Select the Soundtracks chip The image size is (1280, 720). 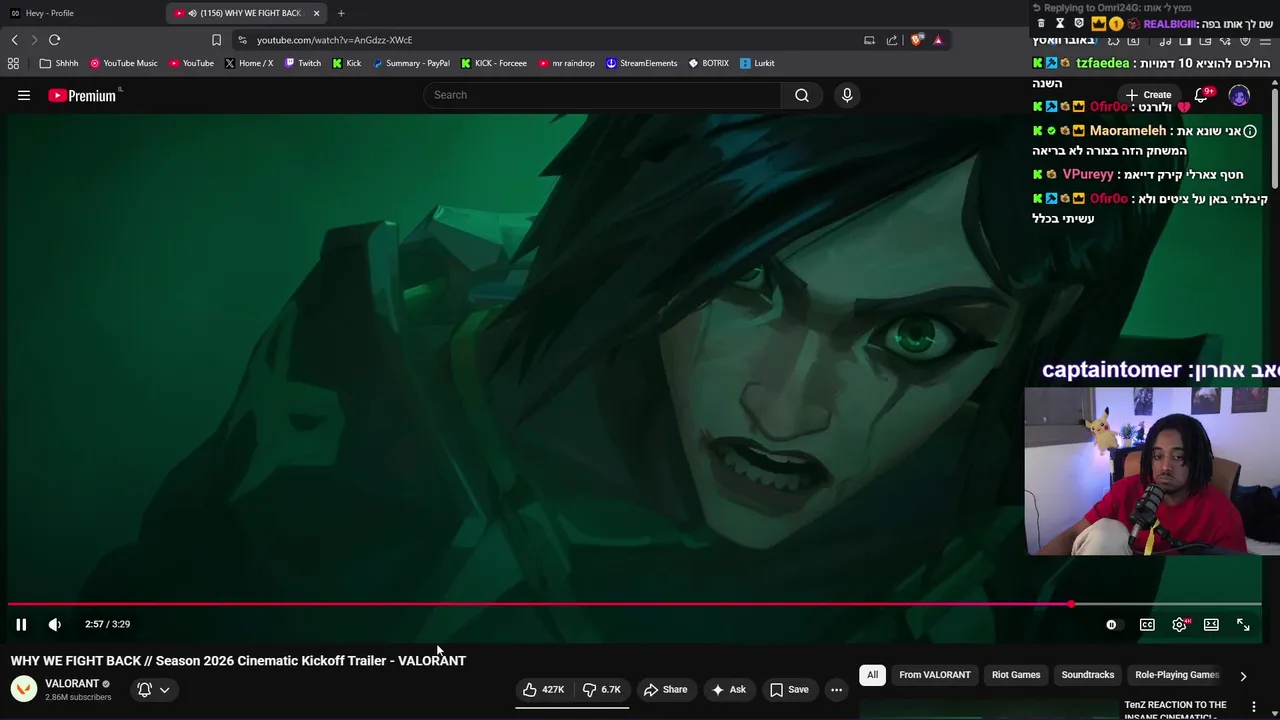1088,675
